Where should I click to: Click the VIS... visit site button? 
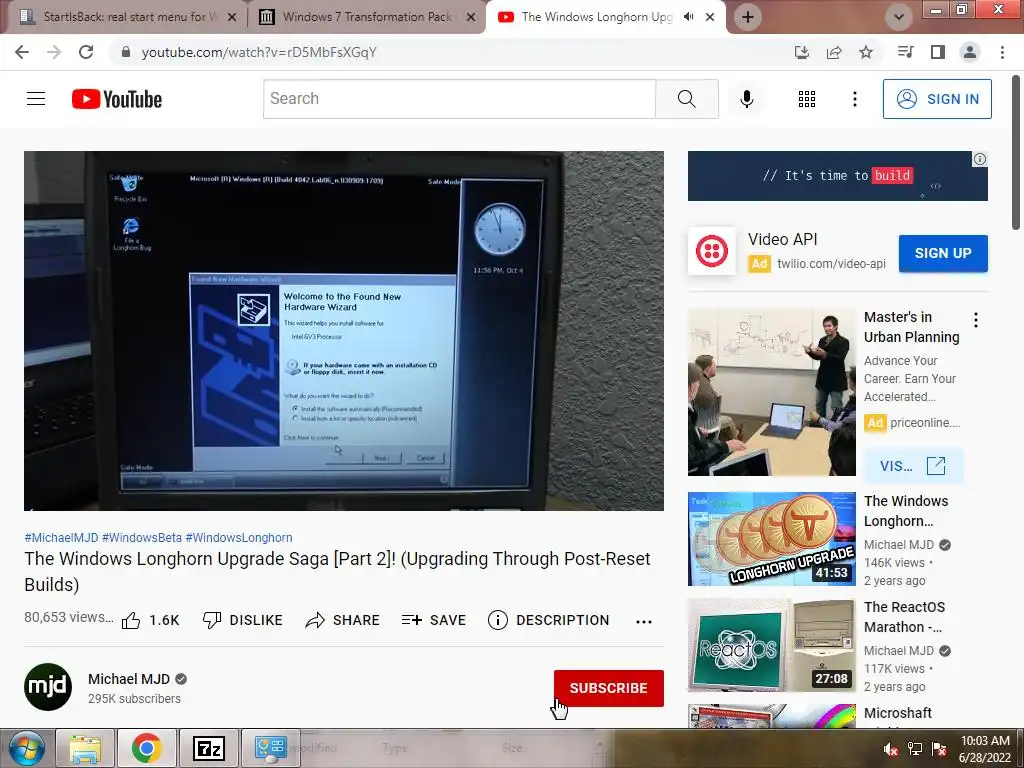coord(913,466)
